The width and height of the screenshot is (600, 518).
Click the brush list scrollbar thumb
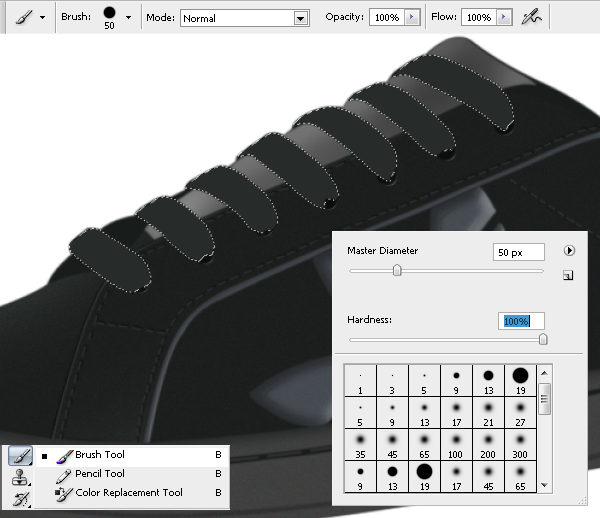pos(545,399)
